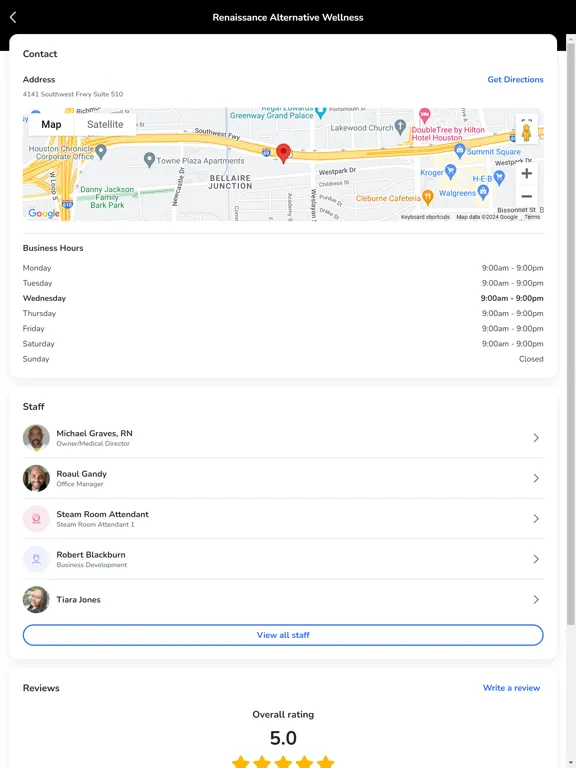Click Renaissance Alternative Wellness title
This screenshot has height=768, width=576.
(288, 18)
